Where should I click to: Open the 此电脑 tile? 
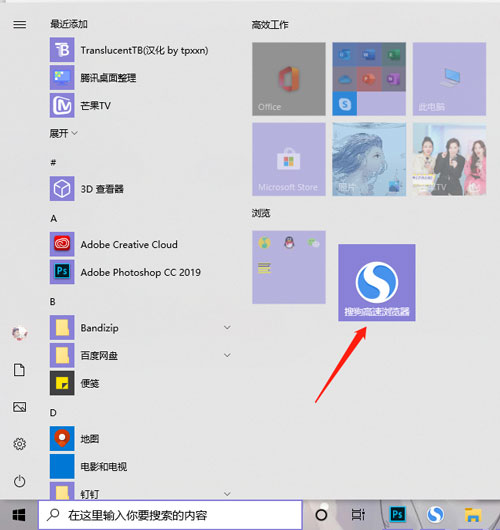449,79
